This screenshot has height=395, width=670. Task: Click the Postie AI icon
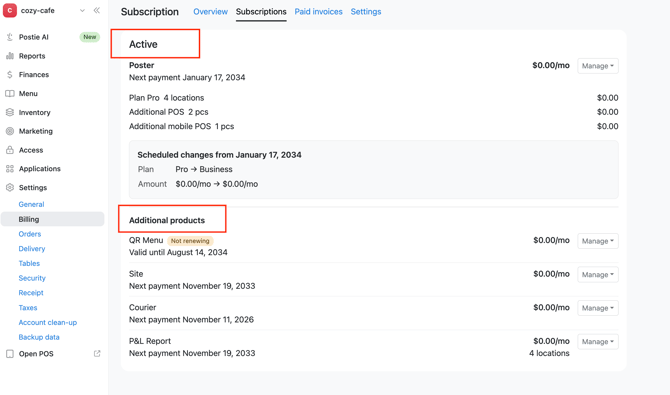click(10, 37)
